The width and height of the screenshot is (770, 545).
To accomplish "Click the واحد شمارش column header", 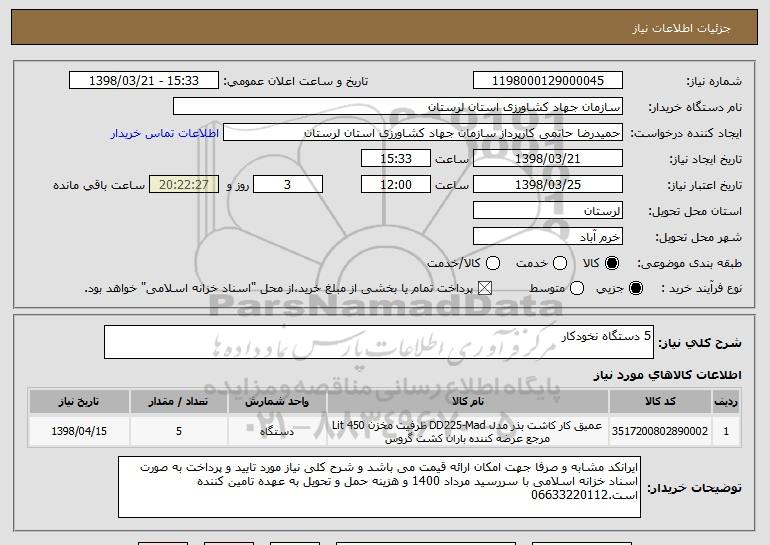I will point(277,402).
